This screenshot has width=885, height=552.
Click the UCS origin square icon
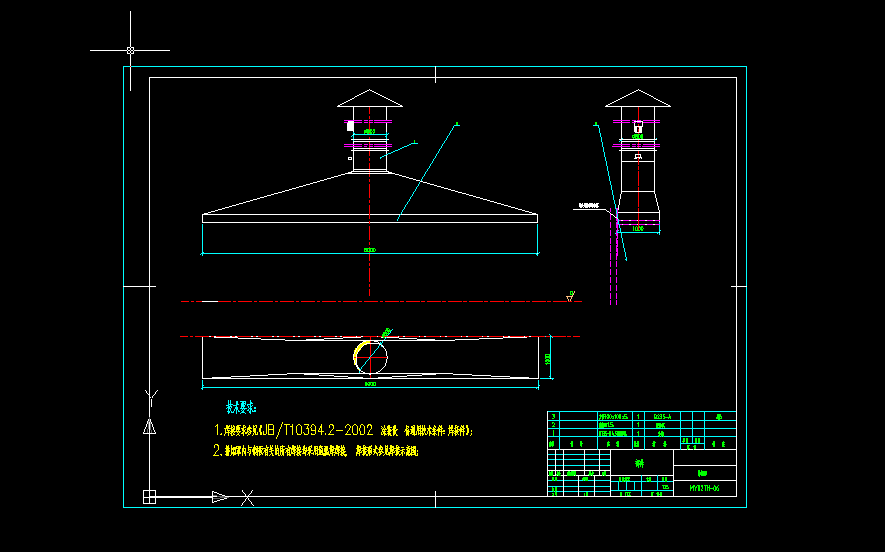149,497
